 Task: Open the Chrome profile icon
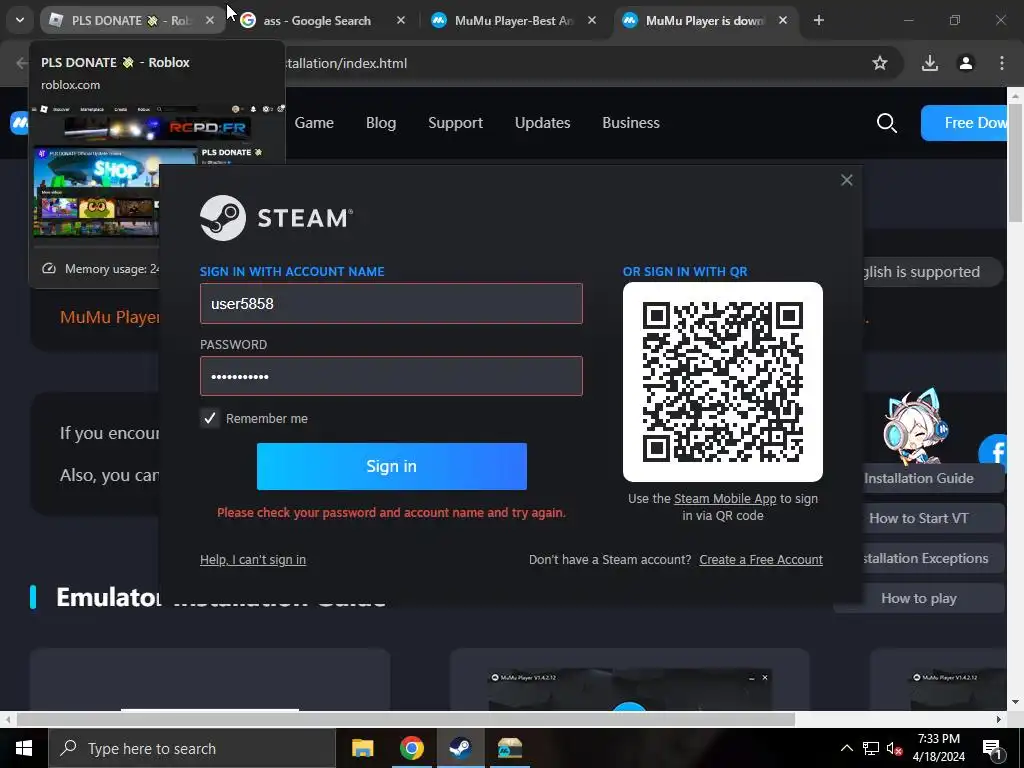tap(966, 63)
